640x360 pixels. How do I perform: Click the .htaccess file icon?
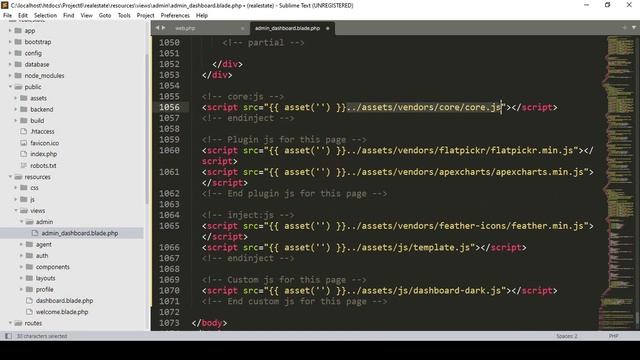click(x=24, y=131)
